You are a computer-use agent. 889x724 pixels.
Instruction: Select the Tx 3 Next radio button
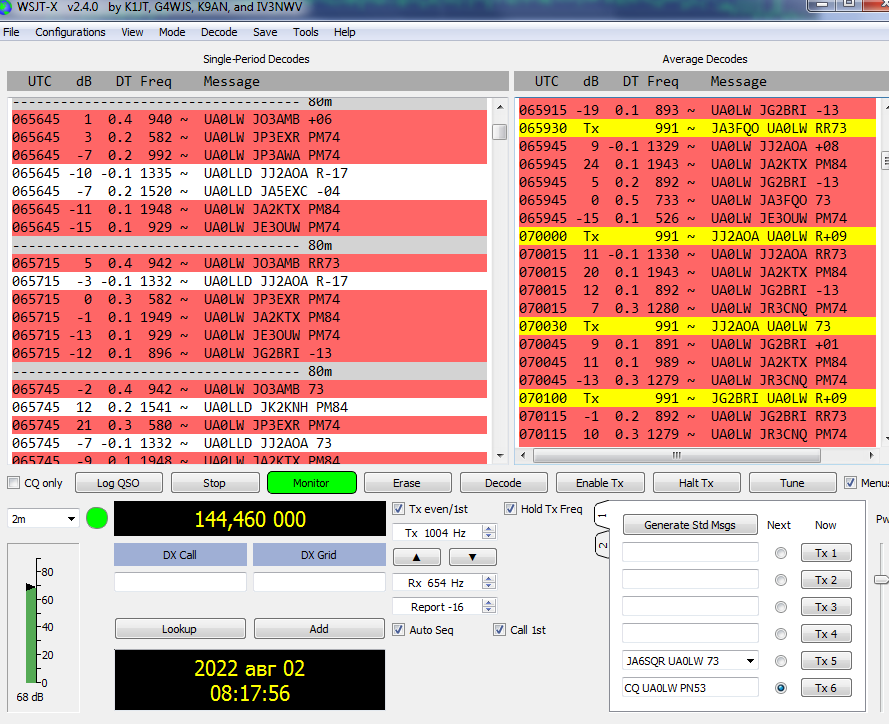[781, 607]
